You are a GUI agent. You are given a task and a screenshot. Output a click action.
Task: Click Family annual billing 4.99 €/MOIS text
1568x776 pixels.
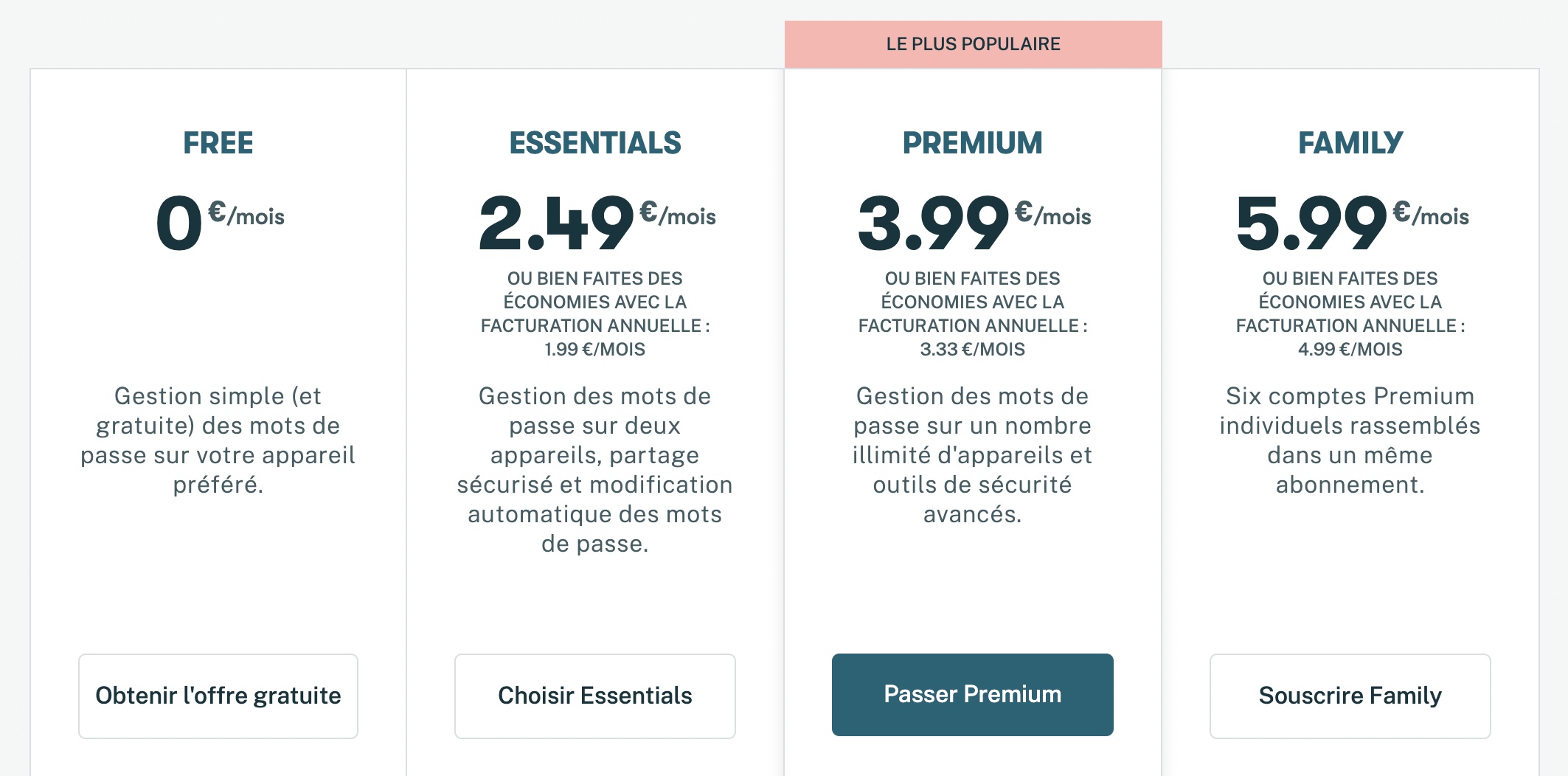pyautogui.click(x=1350, y=349)
